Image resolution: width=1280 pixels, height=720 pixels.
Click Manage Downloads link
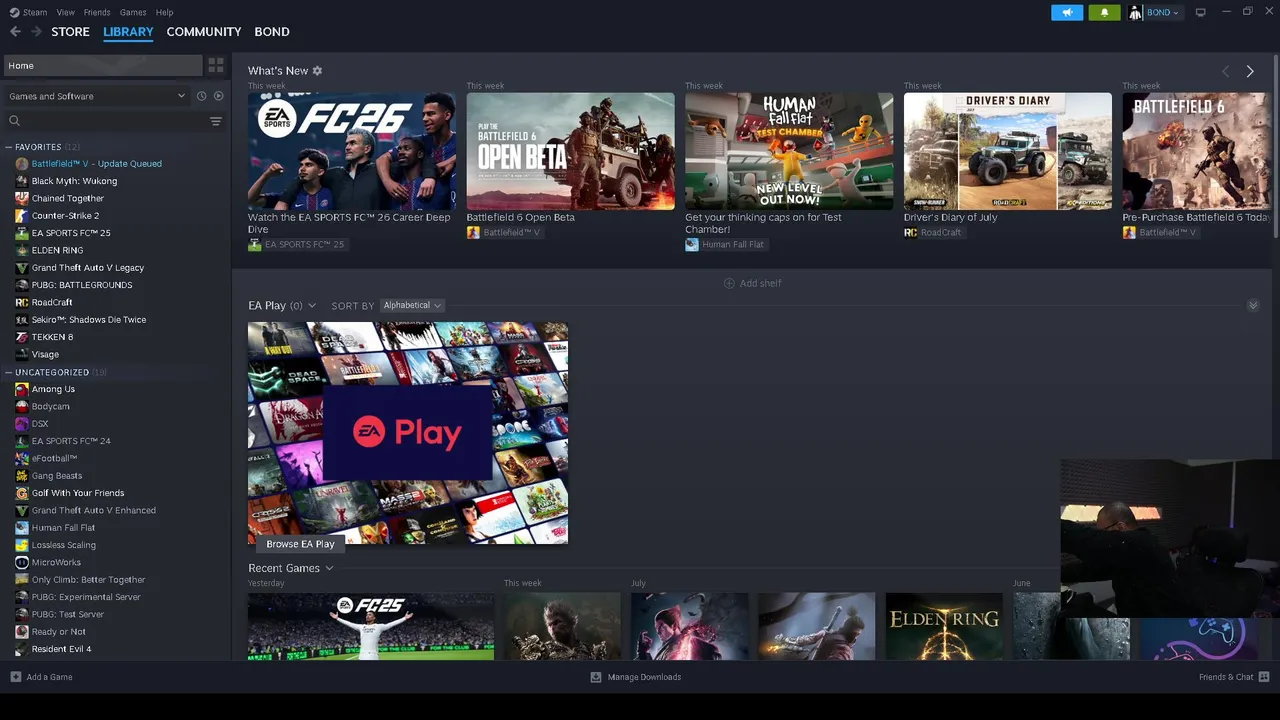[644, 677]
